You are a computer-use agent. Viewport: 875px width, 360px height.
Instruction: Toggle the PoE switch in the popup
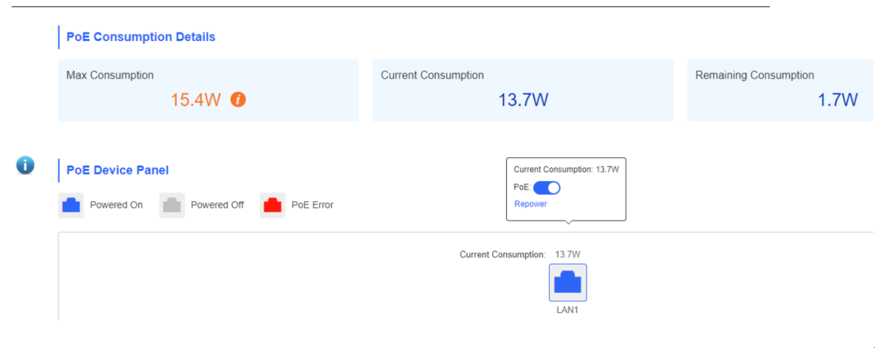coord(547,188)
